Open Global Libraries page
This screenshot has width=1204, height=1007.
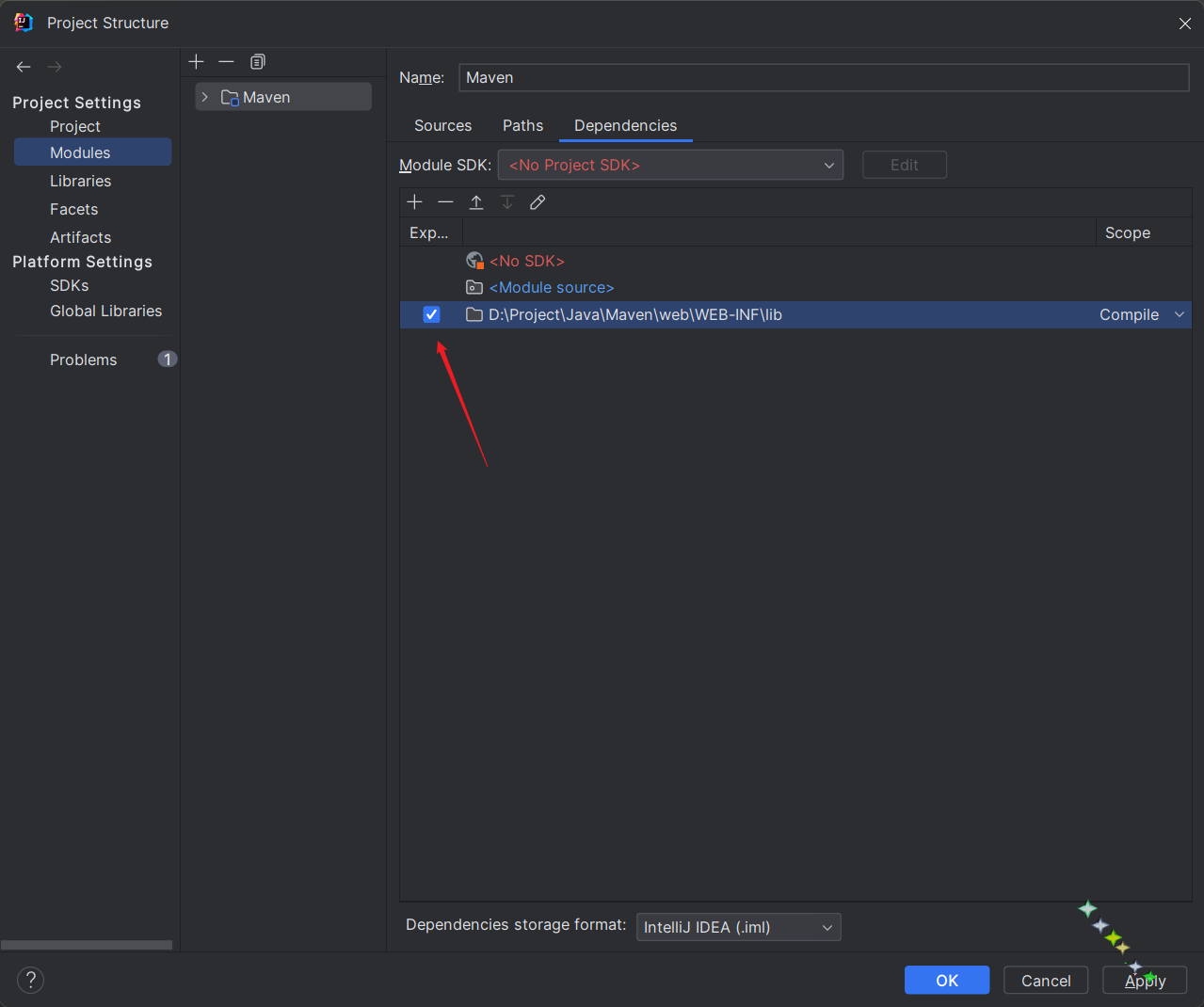(x=105, y=311)
